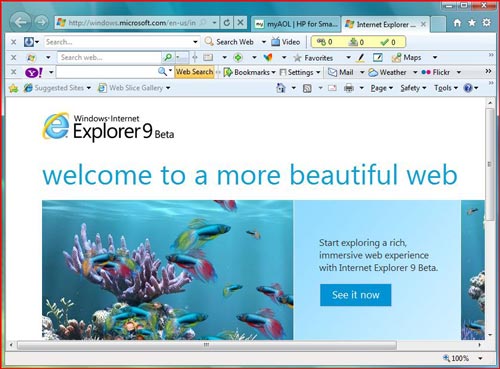Click the Yahoo! logo on the toolbar
Screen dimensions: 500x369
click(34, 72)
